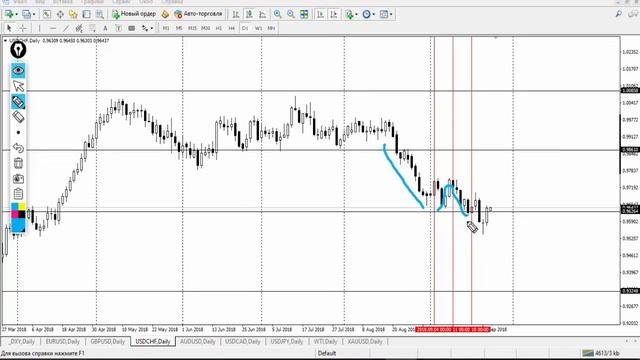Screen dimensions: 640x360
Task: Toggle Epic Pen ink visibility eye
Action: pyautogui.click(x=18, y=71)
